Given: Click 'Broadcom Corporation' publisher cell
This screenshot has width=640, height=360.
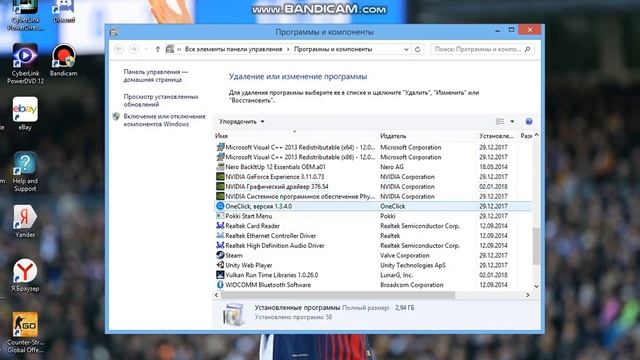Looking at the screenshot, I should (x=411, y=284).
